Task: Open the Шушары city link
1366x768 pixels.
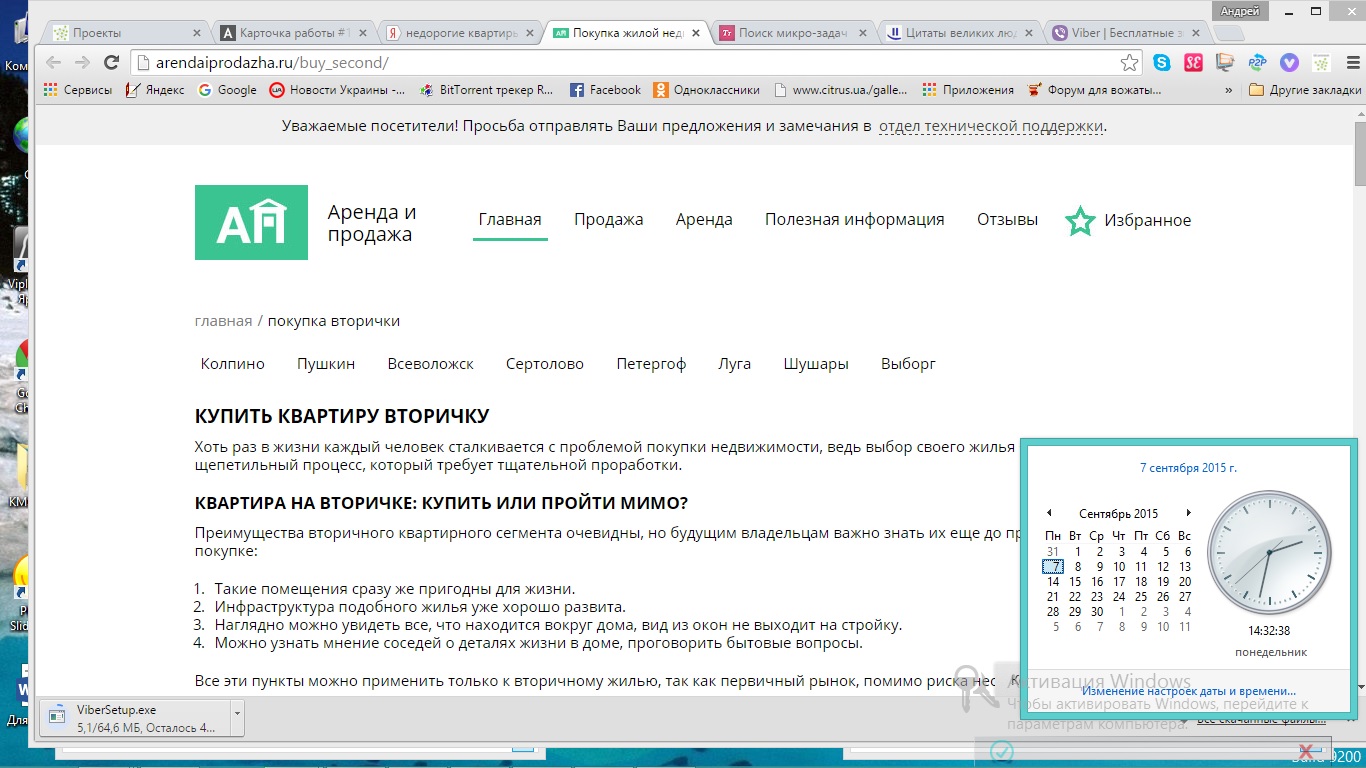Action: pyautogui.click(x=816, y=364)
